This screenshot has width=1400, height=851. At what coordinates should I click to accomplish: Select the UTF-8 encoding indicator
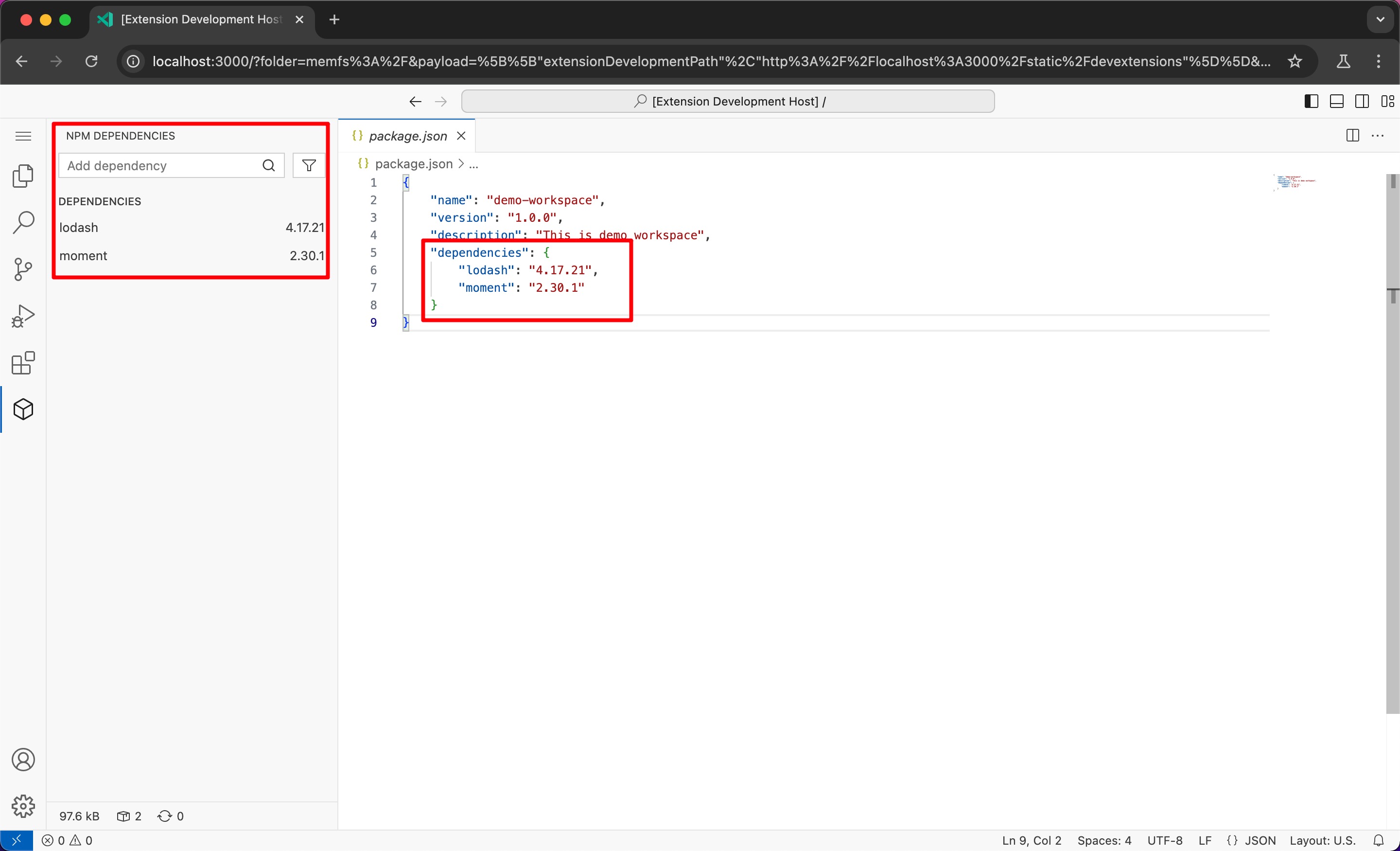(x=1165, y=840)
